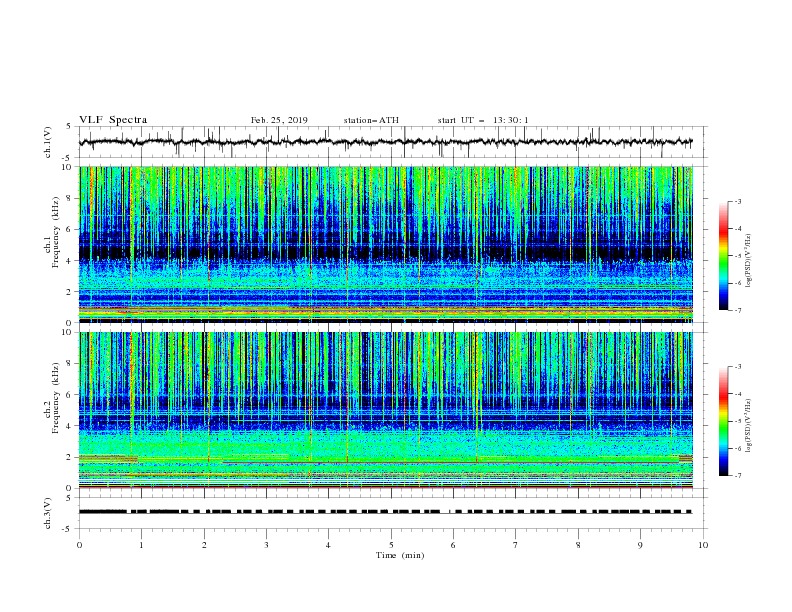The width and height of the screenshot is (792, 612).
Task: Click the "VLF Spectra" title text
Action: [113, 120]
